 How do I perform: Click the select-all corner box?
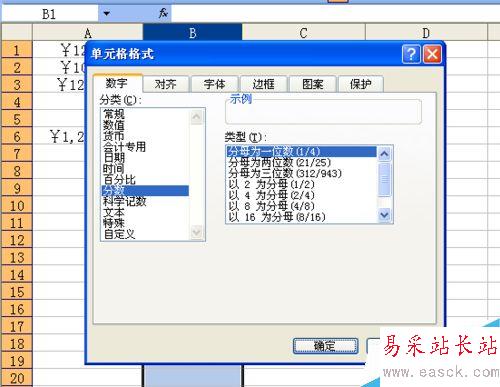[x=17, y=33]
